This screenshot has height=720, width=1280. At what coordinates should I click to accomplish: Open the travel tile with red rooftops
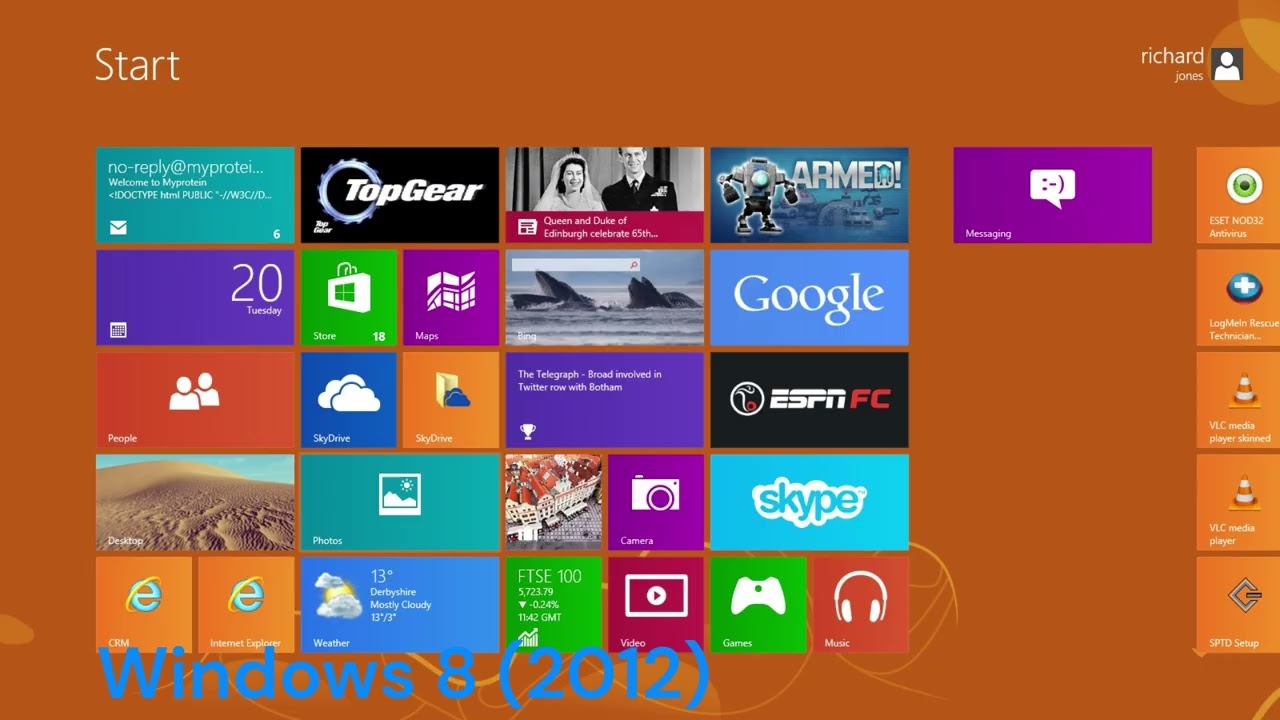coord(554,503)
